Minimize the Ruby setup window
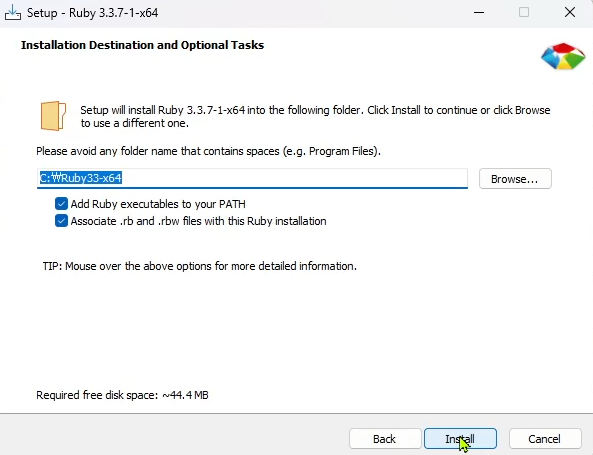Screen dimensions: 593x455 479,12
